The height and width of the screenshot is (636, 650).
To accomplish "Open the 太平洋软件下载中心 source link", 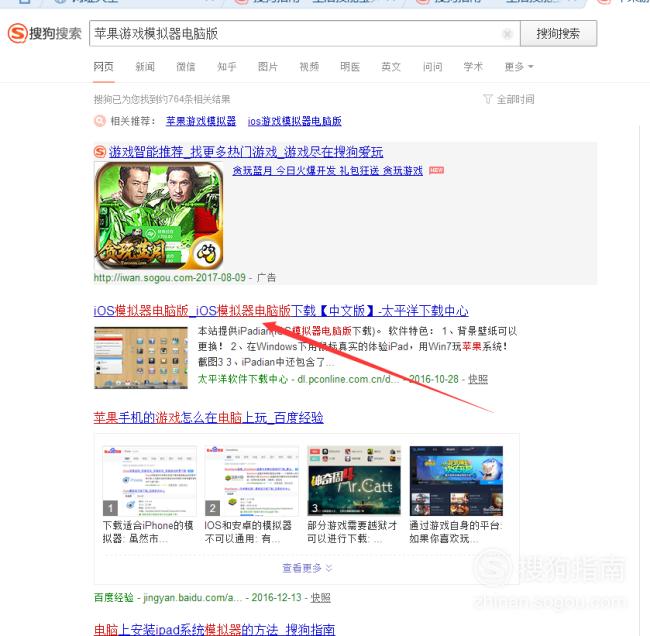I will point(243,379).
